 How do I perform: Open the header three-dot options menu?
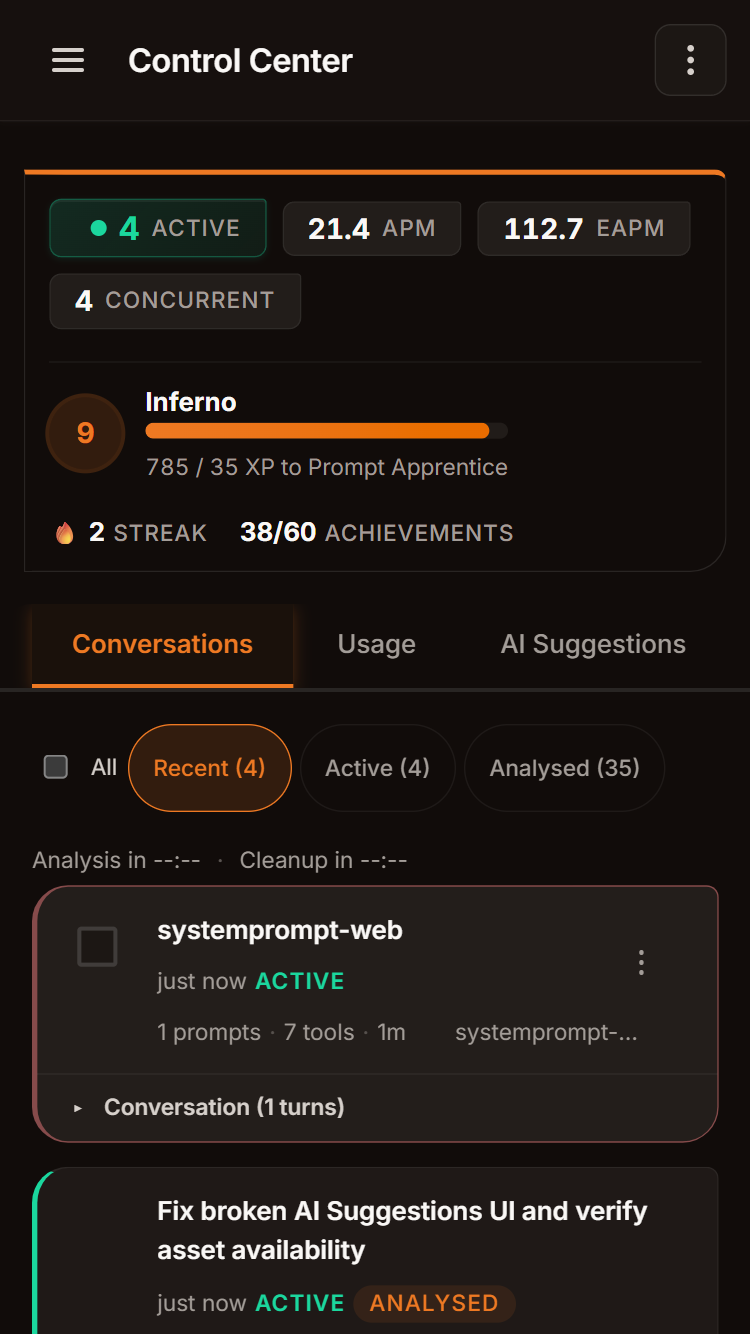pyautogui.click(x=690, y=61)
